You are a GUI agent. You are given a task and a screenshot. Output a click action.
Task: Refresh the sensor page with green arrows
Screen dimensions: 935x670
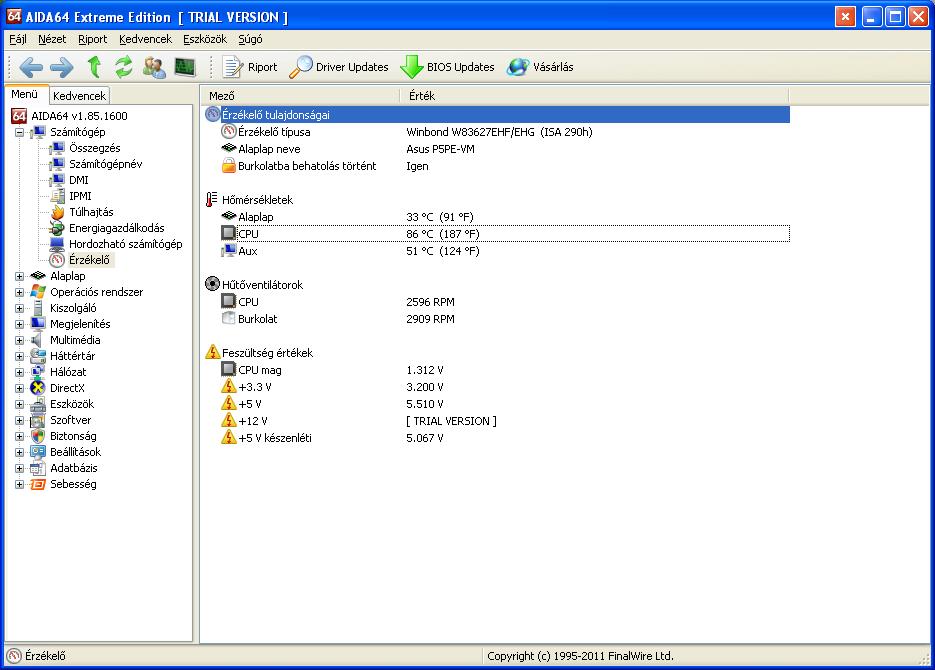(x=124, y=67)
